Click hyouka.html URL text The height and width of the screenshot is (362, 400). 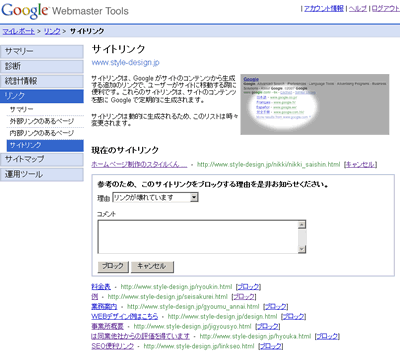(x=255, y=336)
